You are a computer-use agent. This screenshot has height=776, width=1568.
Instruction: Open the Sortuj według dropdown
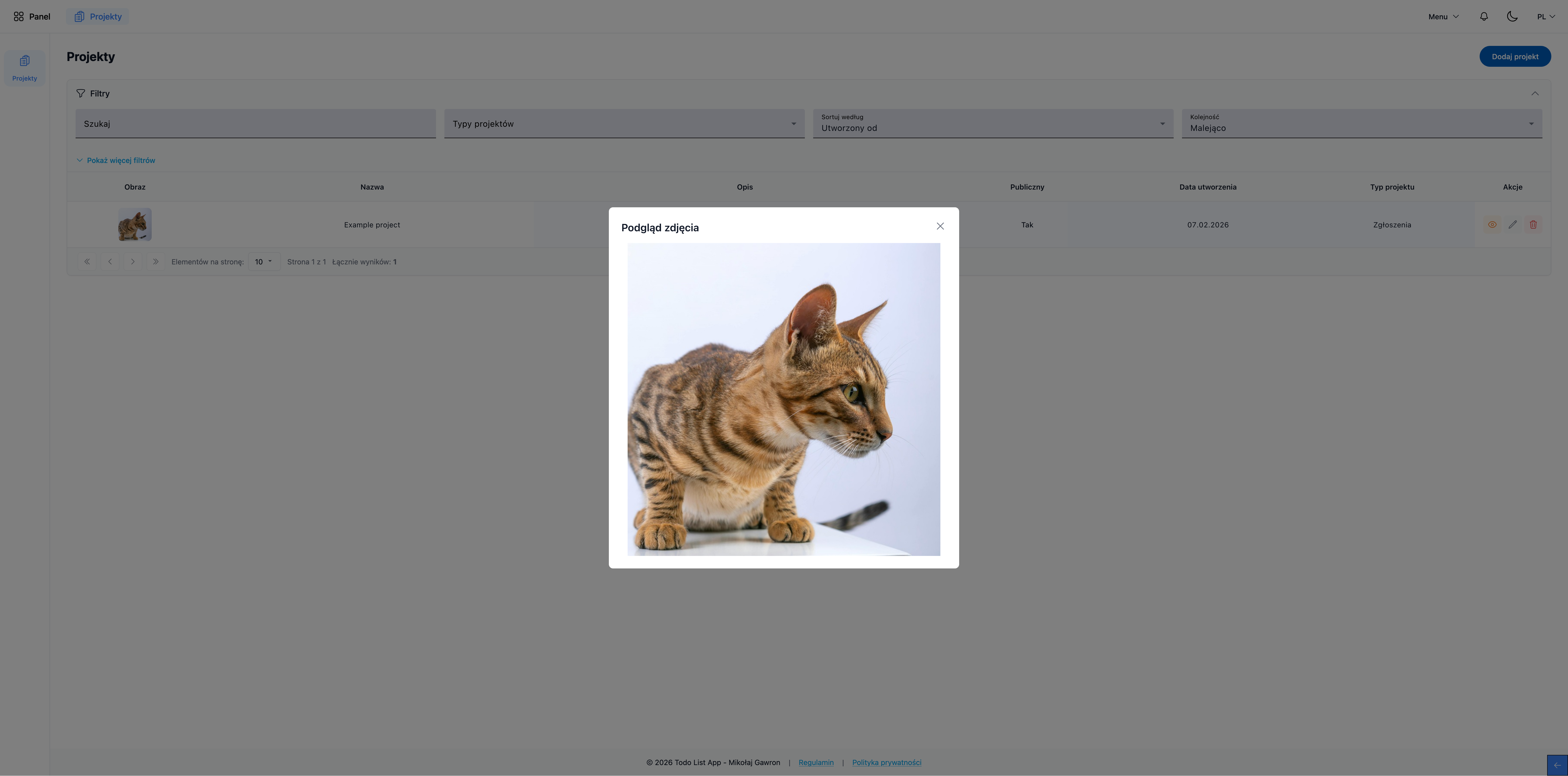[993, 124]
